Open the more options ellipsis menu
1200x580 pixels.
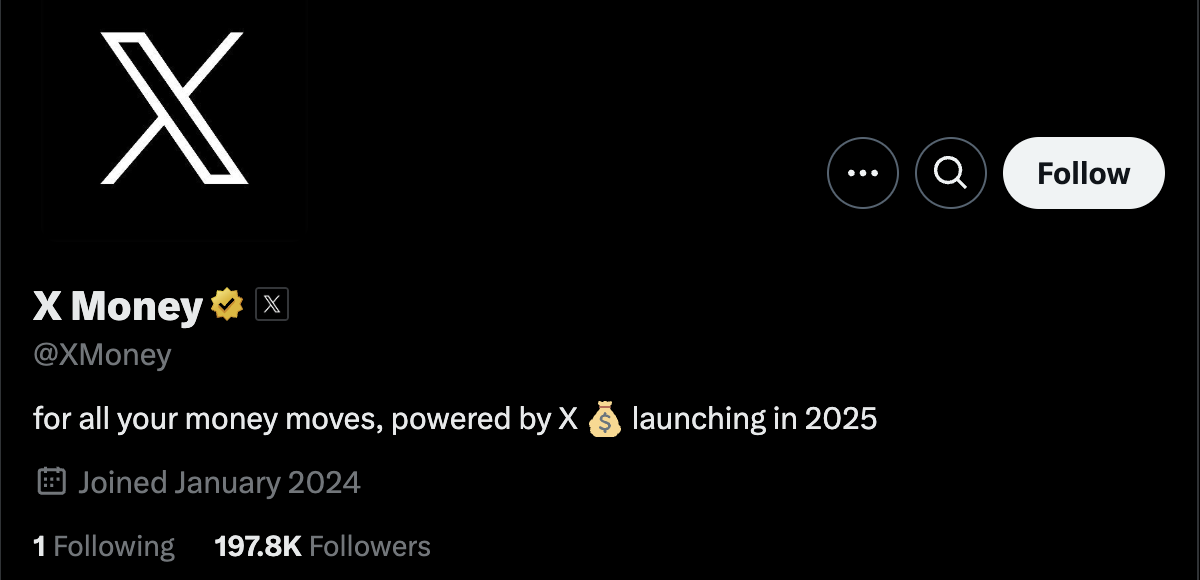(863, 173)
